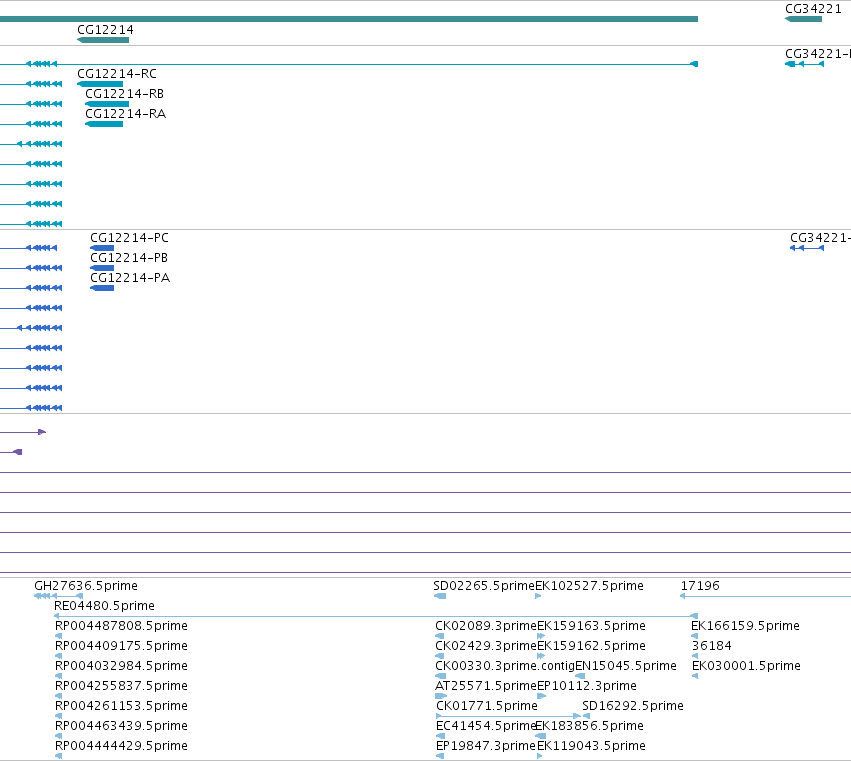Select the CG12214 gene label
This screenshot has width=851, height=761.
coord(105,30)
